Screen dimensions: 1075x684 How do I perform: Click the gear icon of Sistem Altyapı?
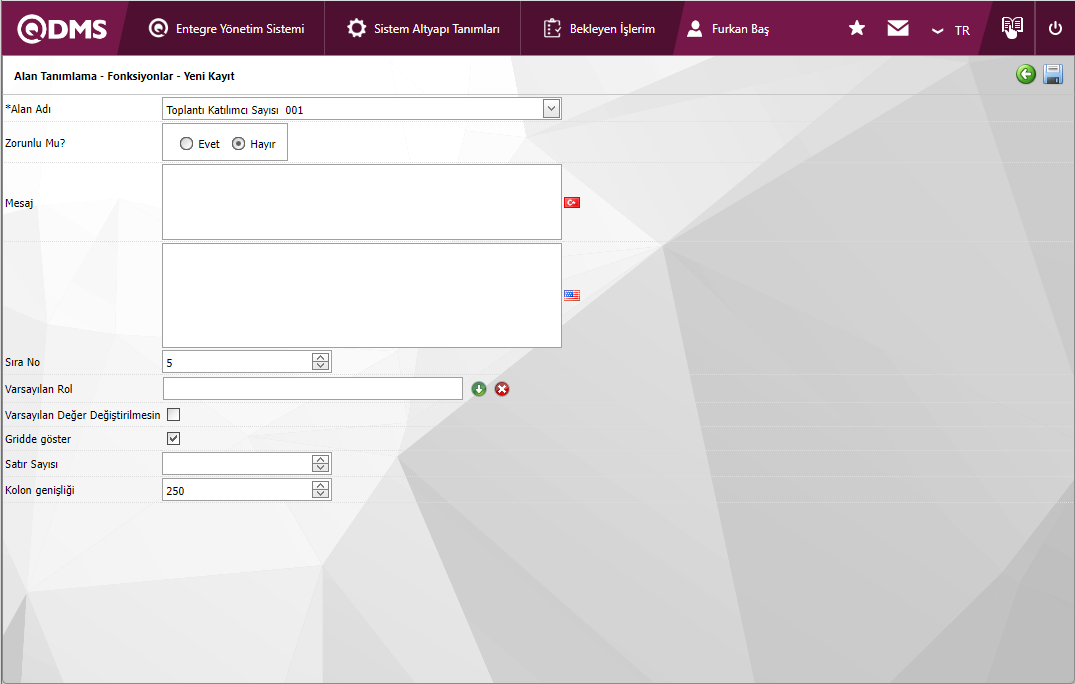tap(357, 28)
